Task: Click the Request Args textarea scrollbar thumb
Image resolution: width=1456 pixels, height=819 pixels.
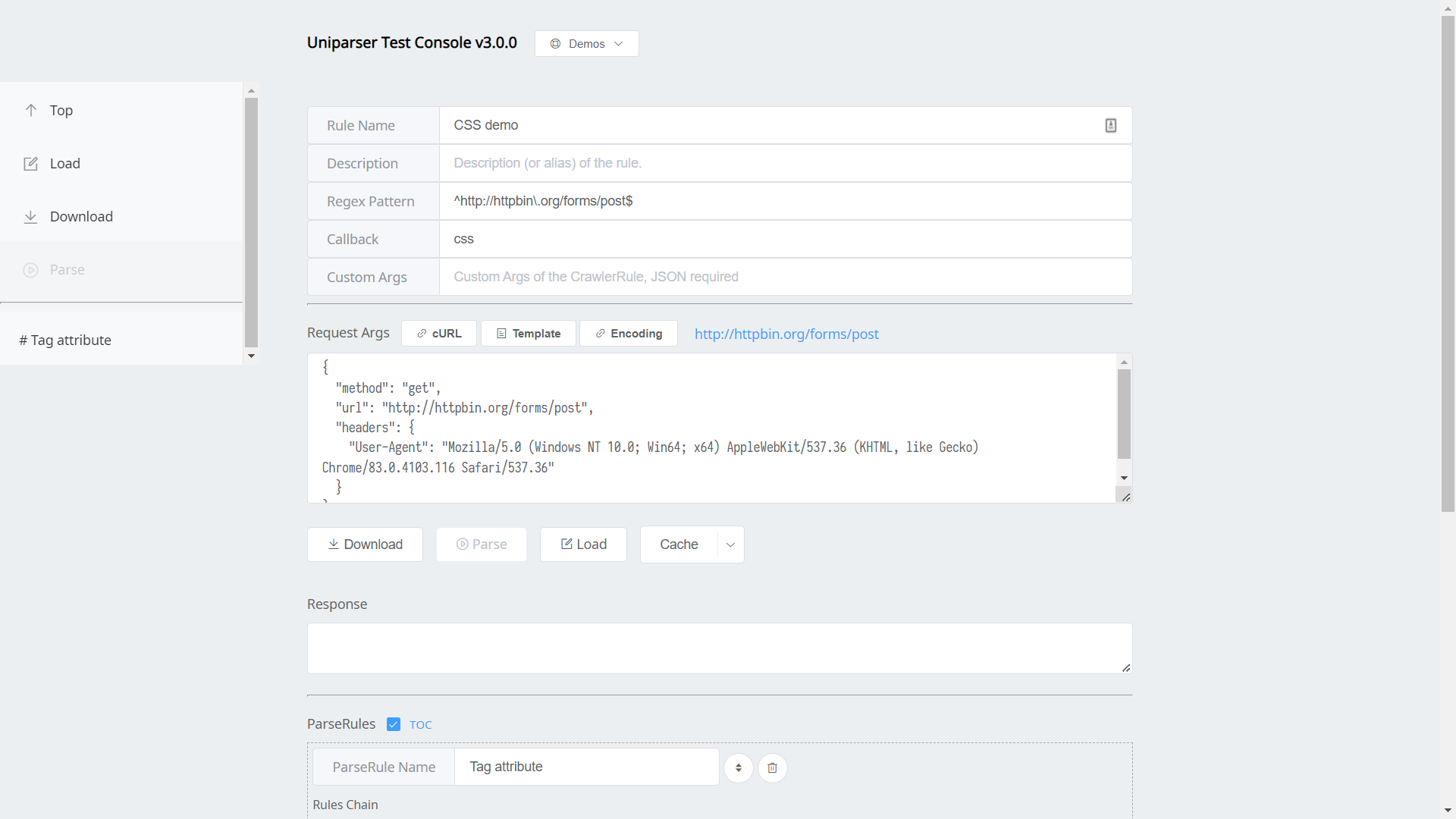Action: (x=1124, y=413)
